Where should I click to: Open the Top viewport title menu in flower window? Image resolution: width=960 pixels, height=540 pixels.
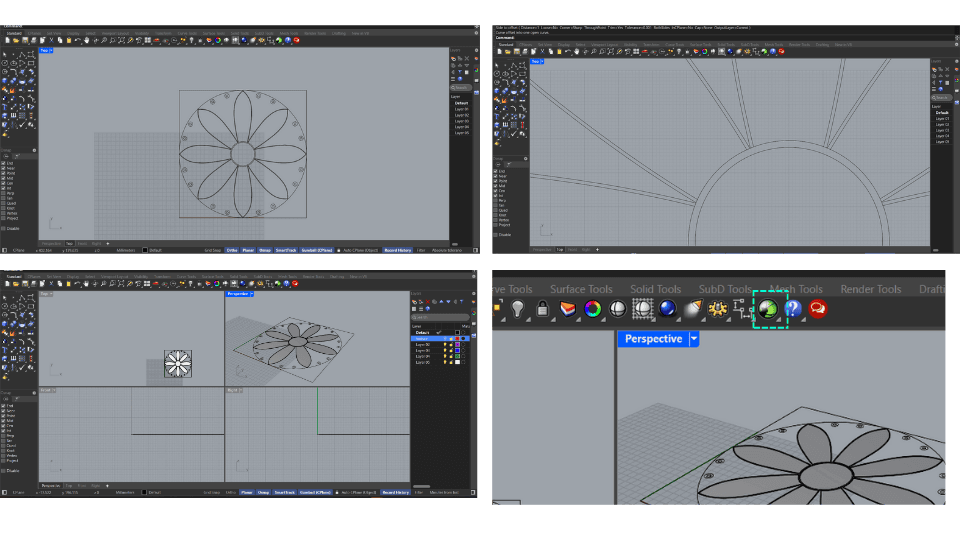pos(45,50)
